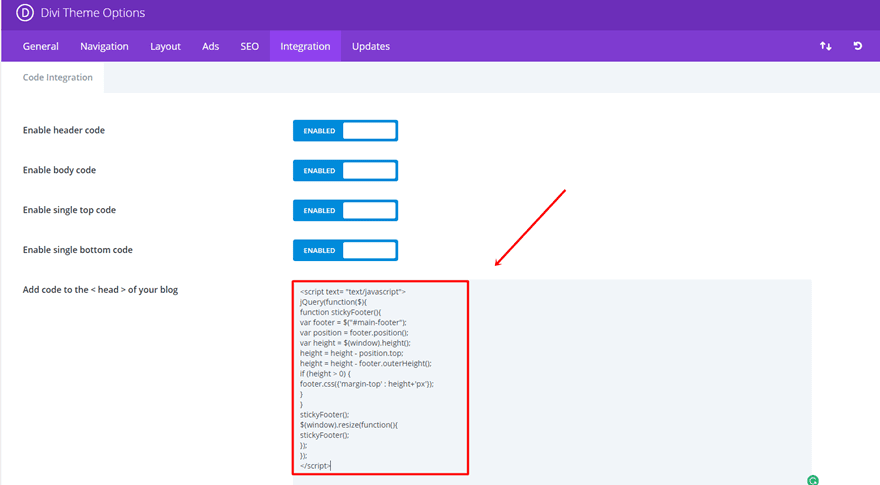The height and width of the screenshot is (485, 880).
Task: Click the import/export arrows icon
Action: 826,46
